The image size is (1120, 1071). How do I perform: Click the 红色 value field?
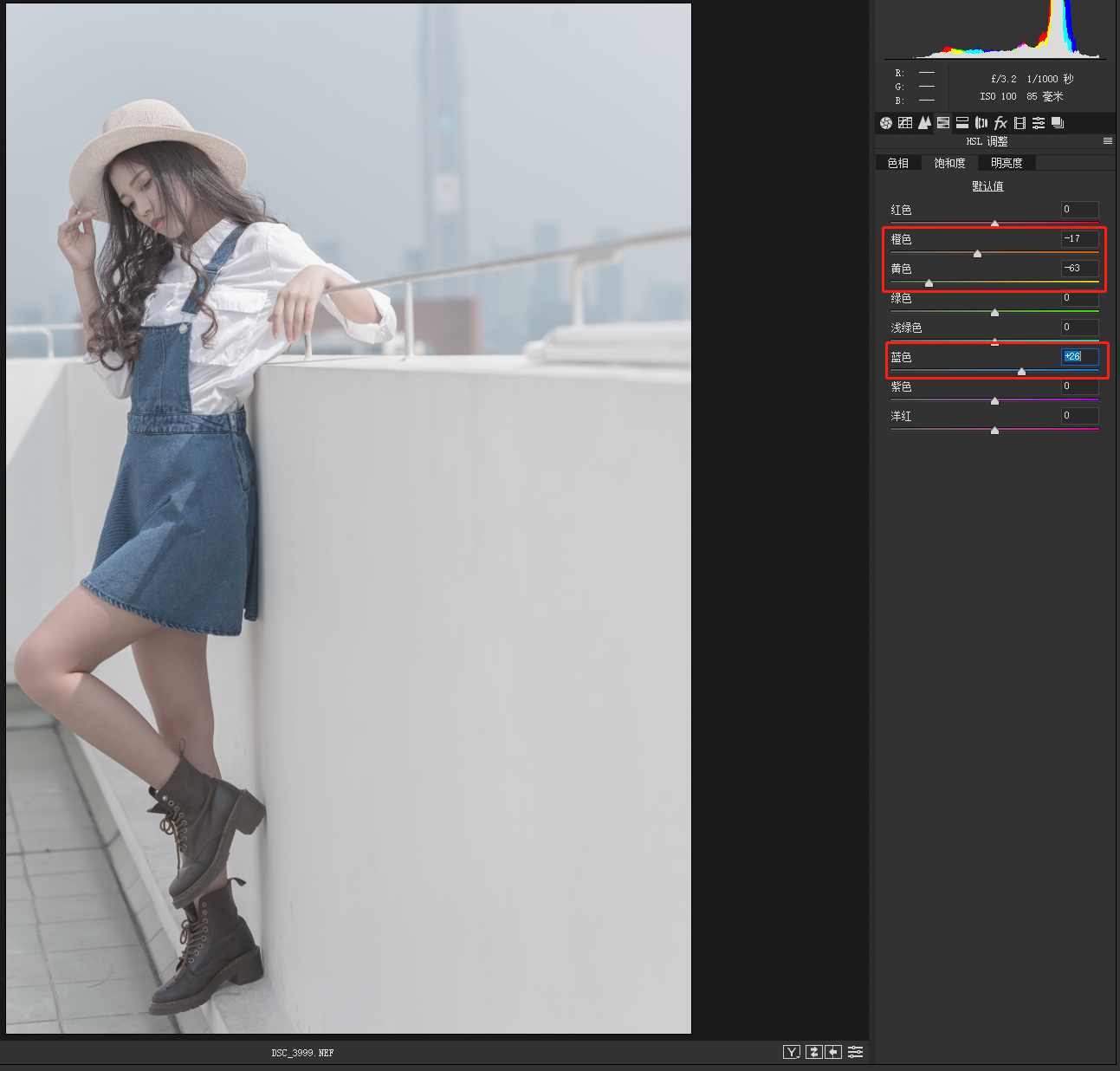[x=1080, y=209]
